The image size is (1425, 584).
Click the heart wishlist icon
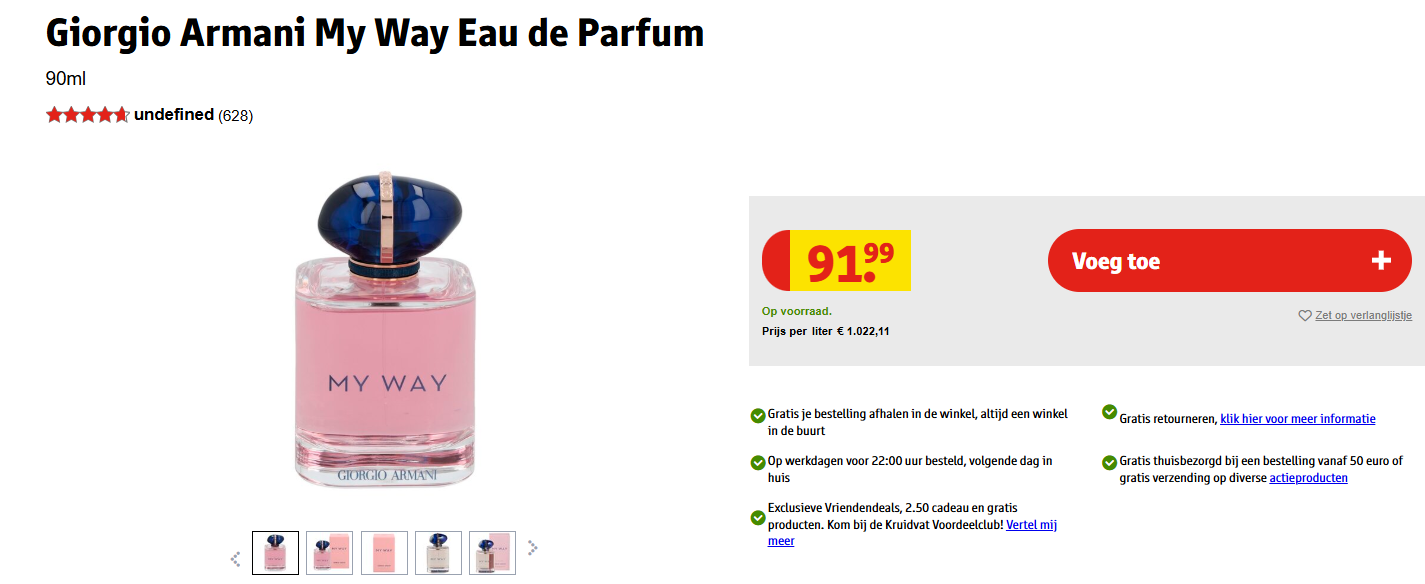1304,316
